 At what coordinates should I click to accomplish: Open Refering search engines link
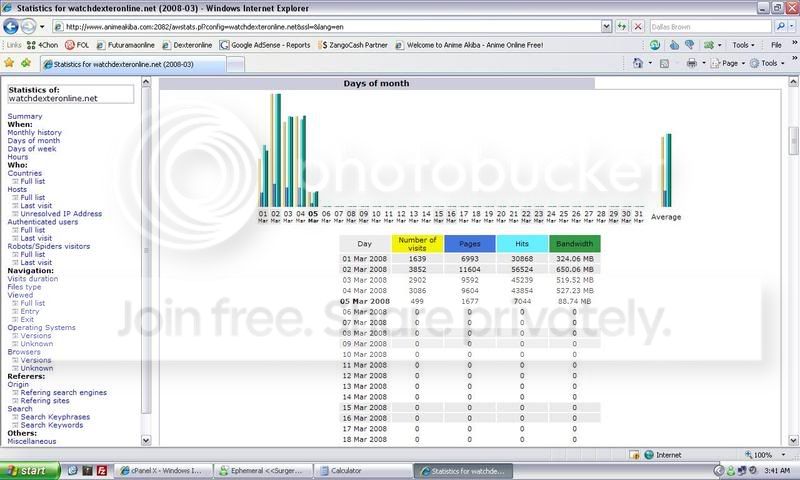63,393
